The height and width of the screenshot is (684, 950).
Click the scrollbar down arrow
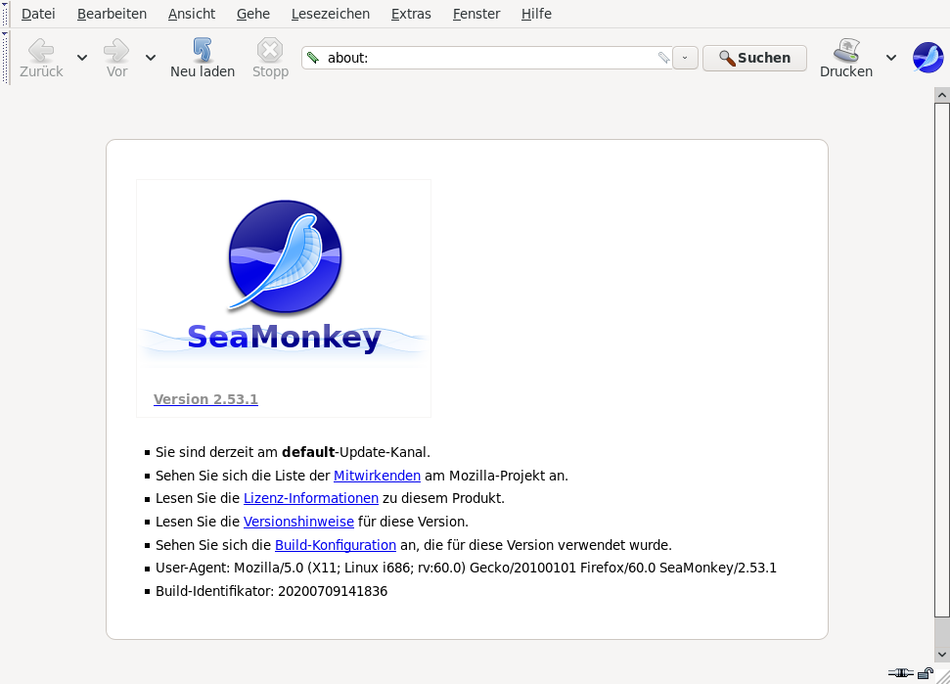[x=942, y=654]
